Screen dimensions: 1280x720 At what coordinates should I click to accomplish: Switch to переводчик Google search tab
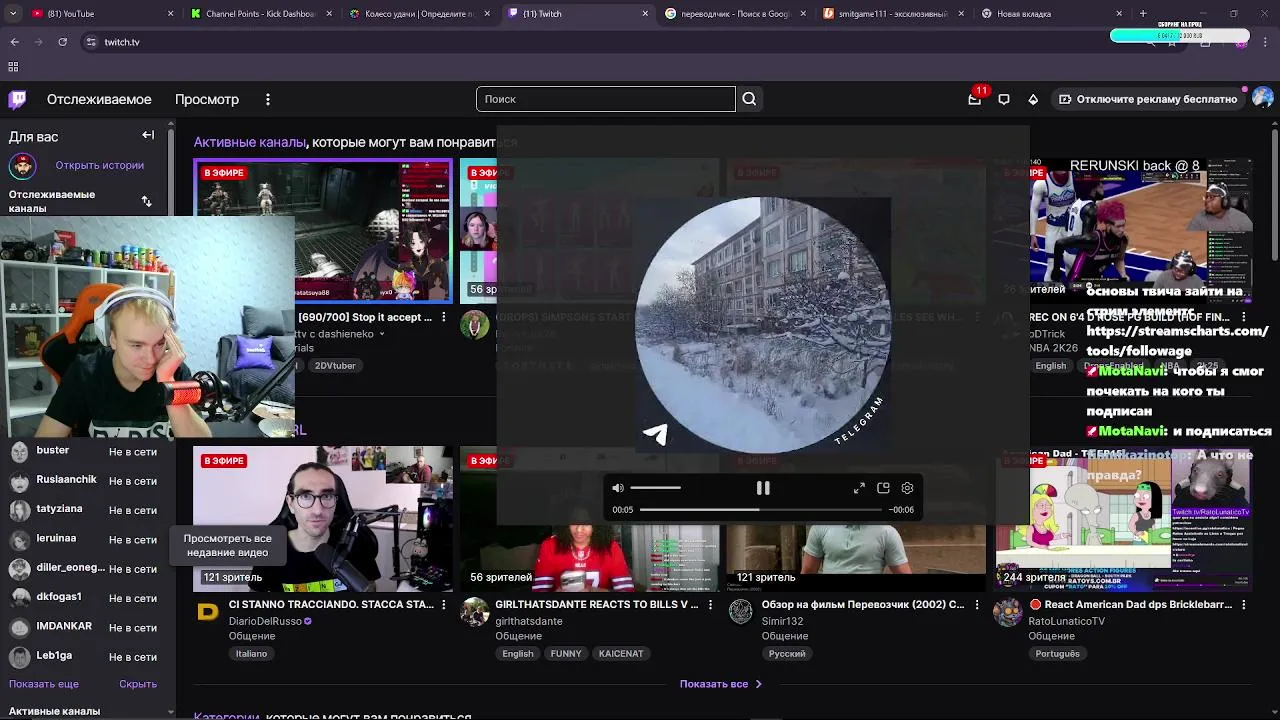735,14
